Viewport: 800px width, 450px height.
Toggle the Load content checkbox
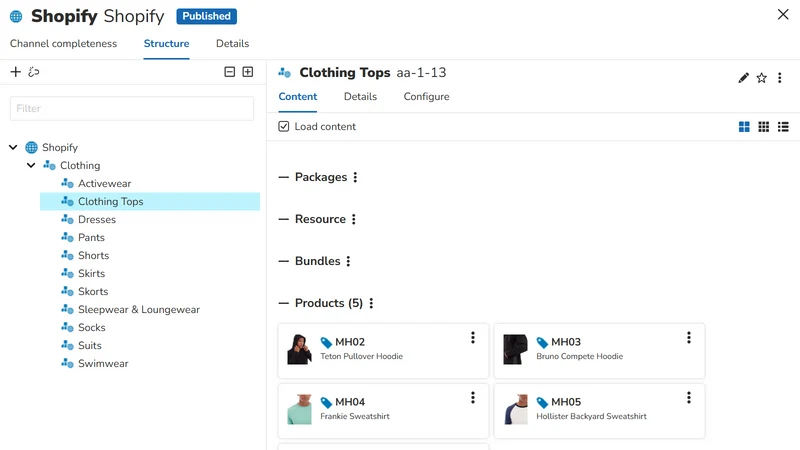[284, 127]
